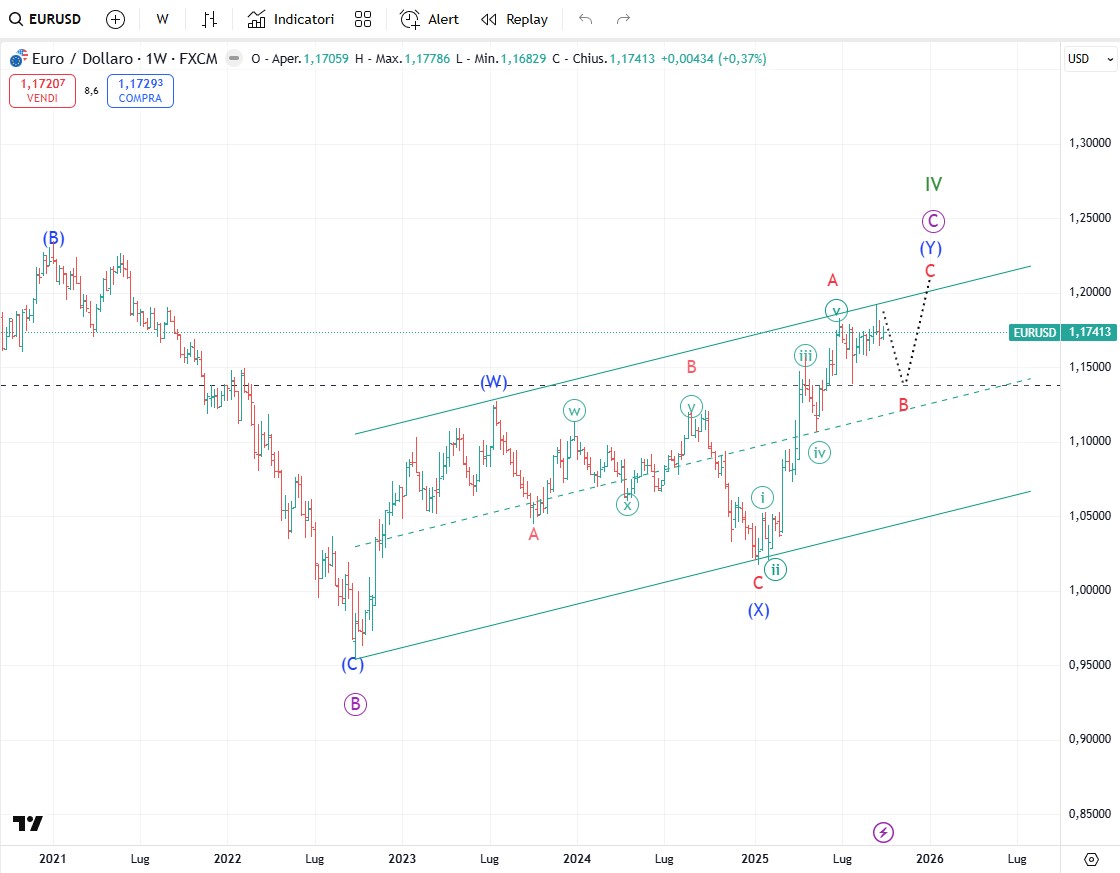Image resolution: width=1120 pixels, height=873 pixels.
Task: Click the TradingView logo
Action: click(28, 824)
